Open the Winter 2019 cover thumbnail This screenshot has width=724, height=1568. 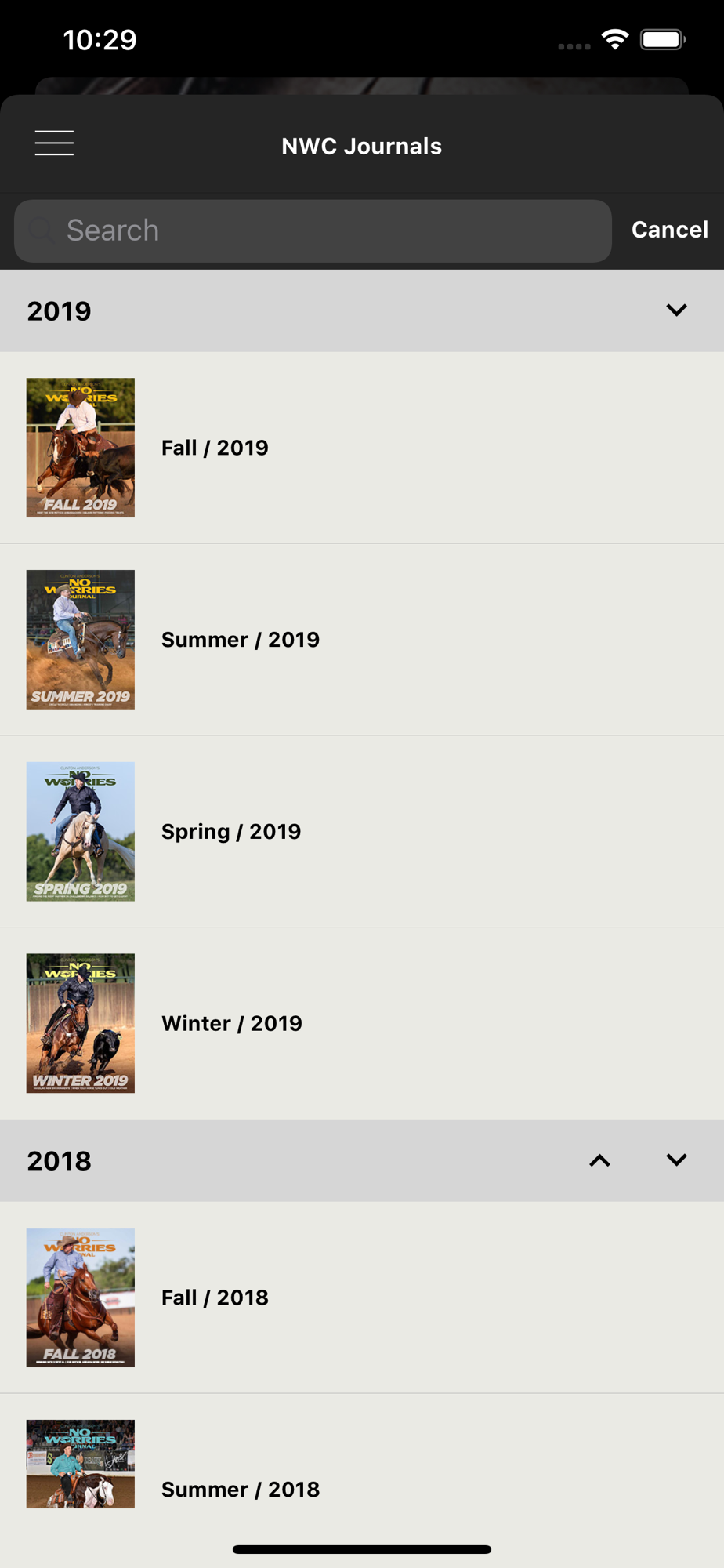pos(81,1023)
